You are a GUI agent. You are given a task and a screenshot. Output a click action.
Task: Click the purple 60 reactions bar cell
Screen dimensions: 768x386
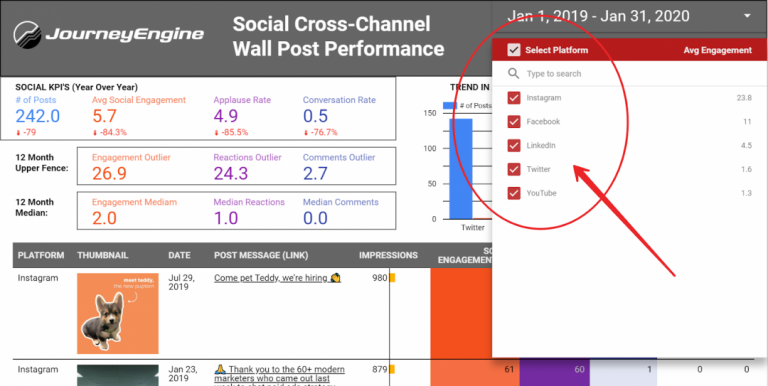tap(554, 373)
